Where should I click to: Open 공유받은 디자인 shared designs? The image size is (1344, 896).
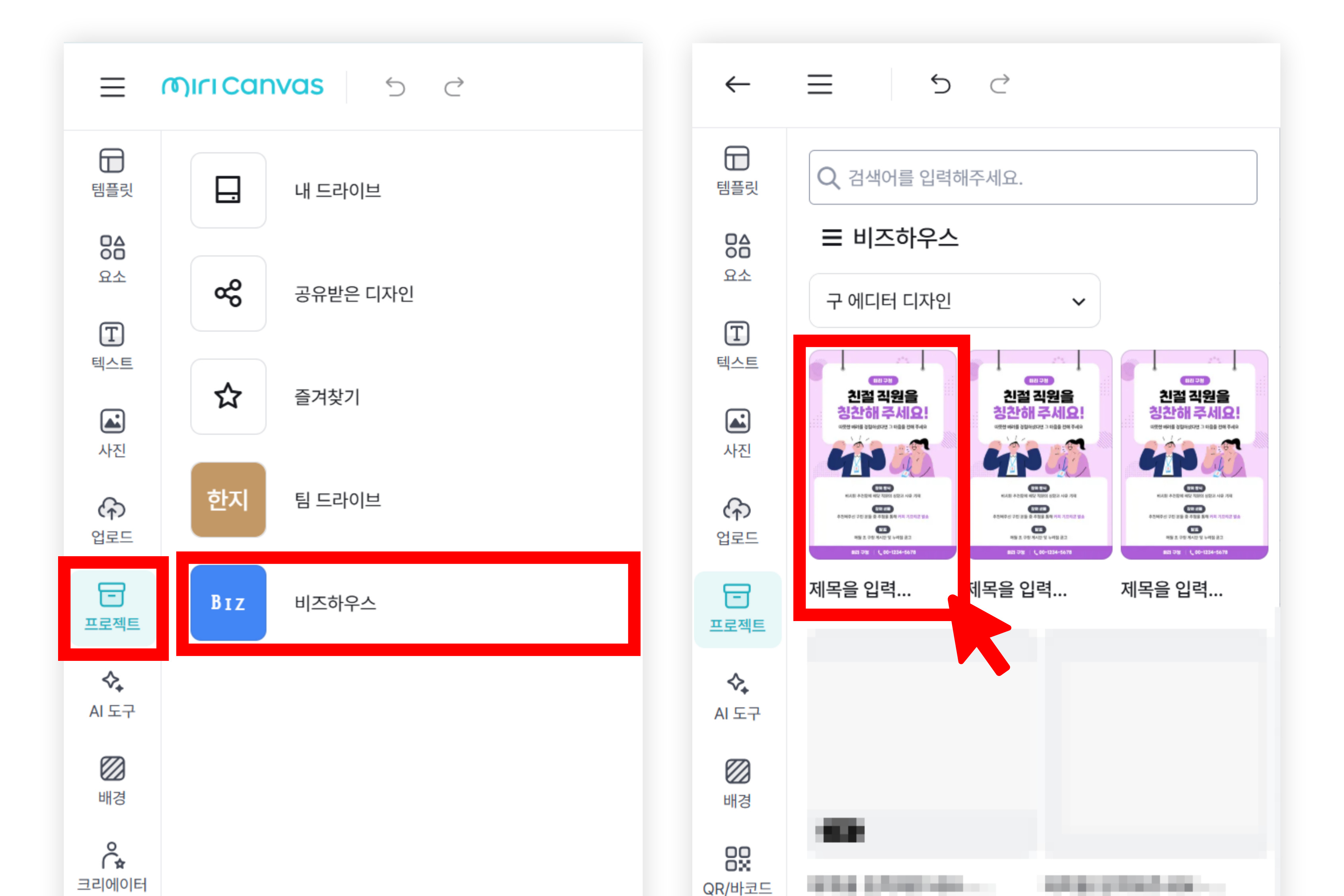(353, 294)
